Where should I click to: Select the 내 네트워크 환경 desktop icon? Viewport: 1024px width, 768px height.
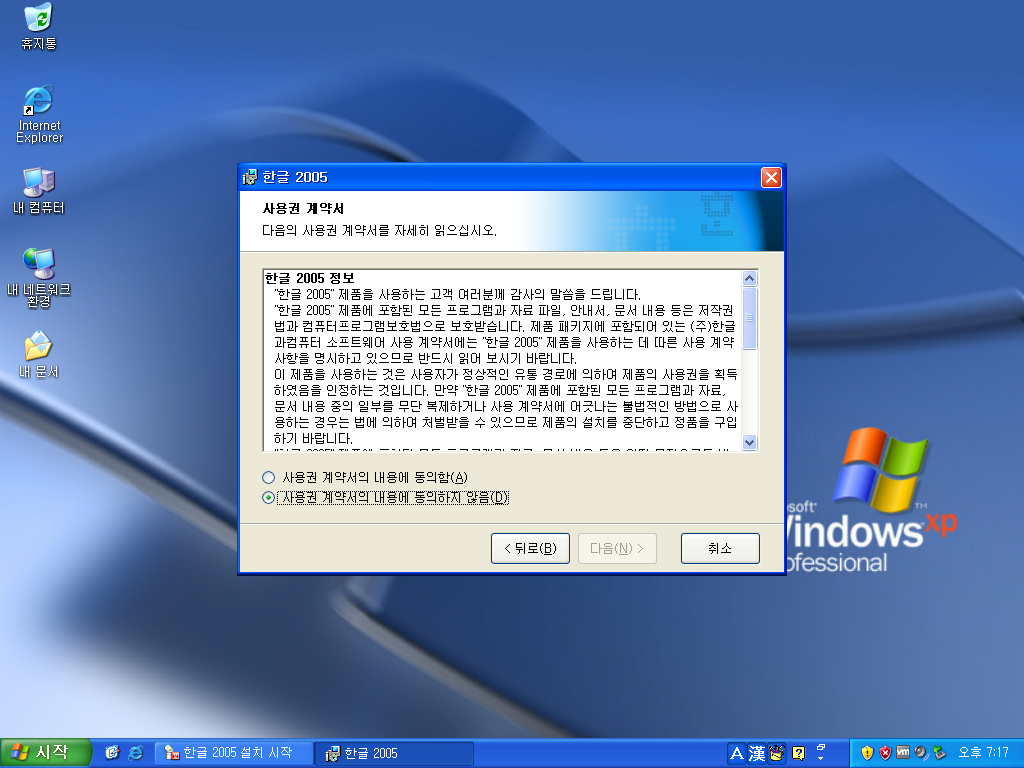(39, 278)
